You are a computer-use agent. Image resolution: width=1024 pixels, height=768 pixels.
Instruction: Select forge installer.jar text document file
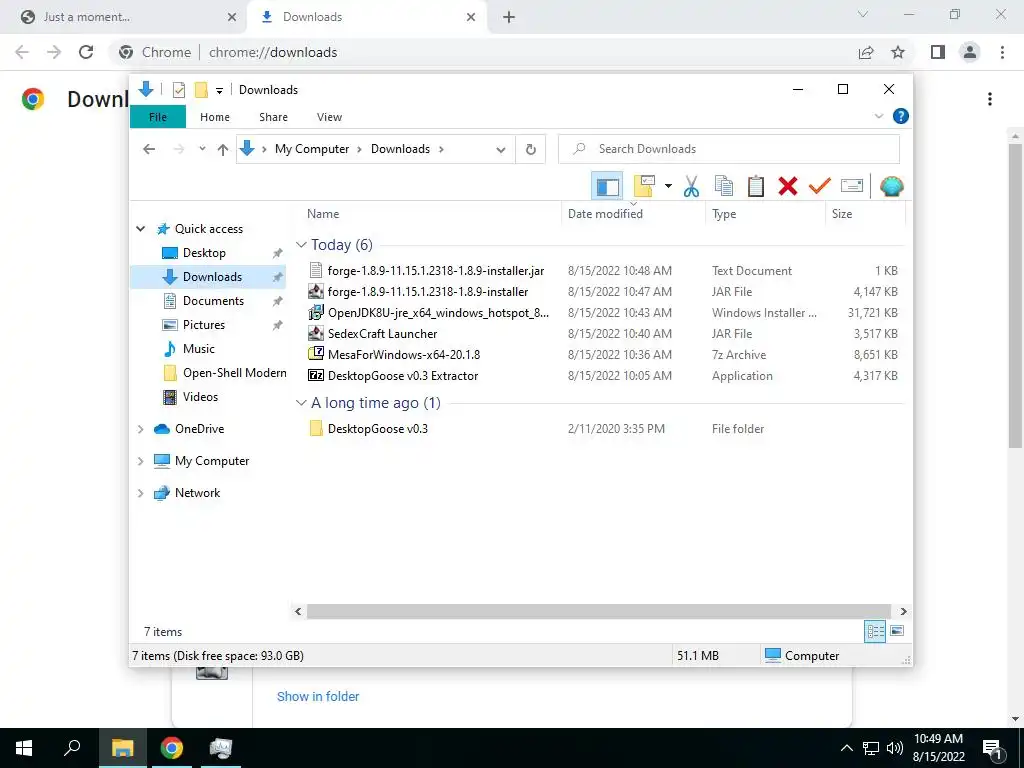point(436,270)
